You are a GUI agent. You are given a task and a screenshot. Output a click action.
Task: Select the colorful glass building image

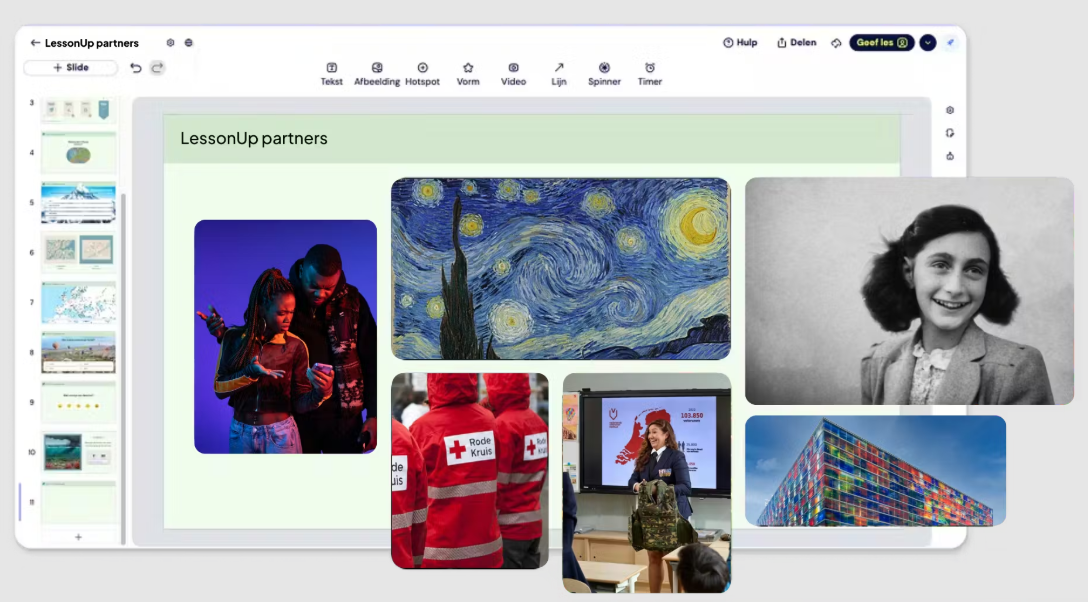pos(876,471)
